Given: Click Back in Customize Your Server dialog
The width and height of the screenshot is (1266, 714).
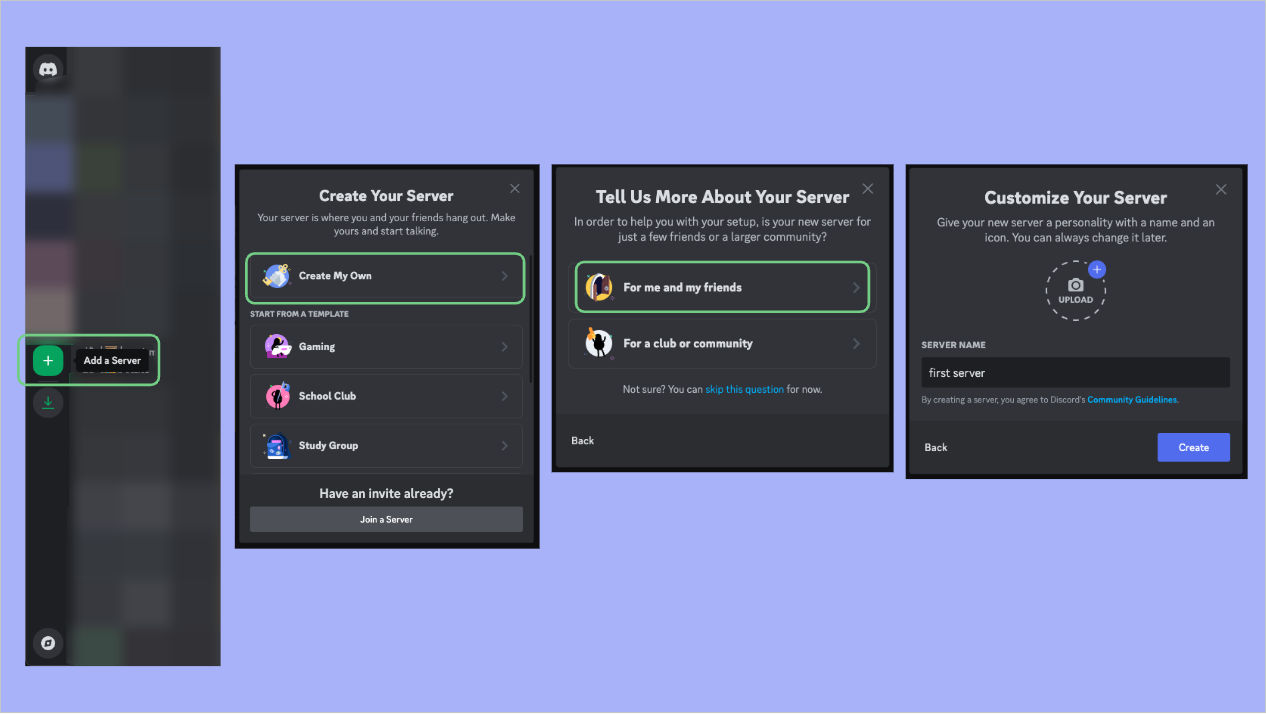Looking at the screenshot, I should 936,448.
